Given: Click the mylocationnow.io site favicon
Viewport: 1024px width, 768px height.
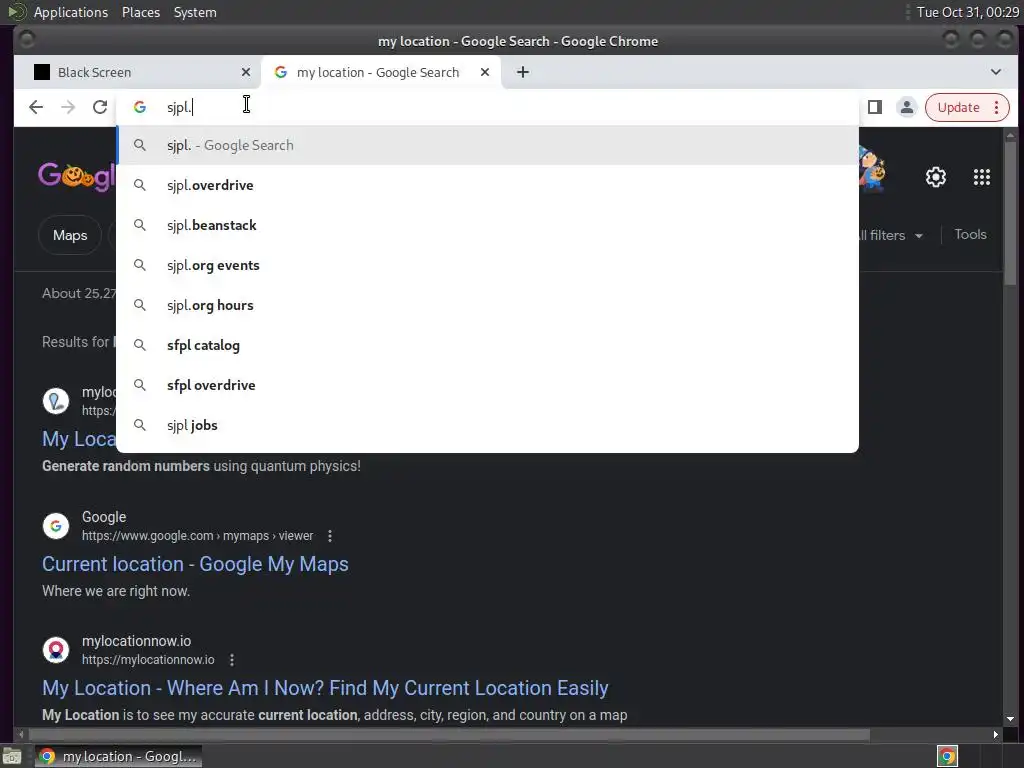Looking at the screenshot, I should point(56,650).
